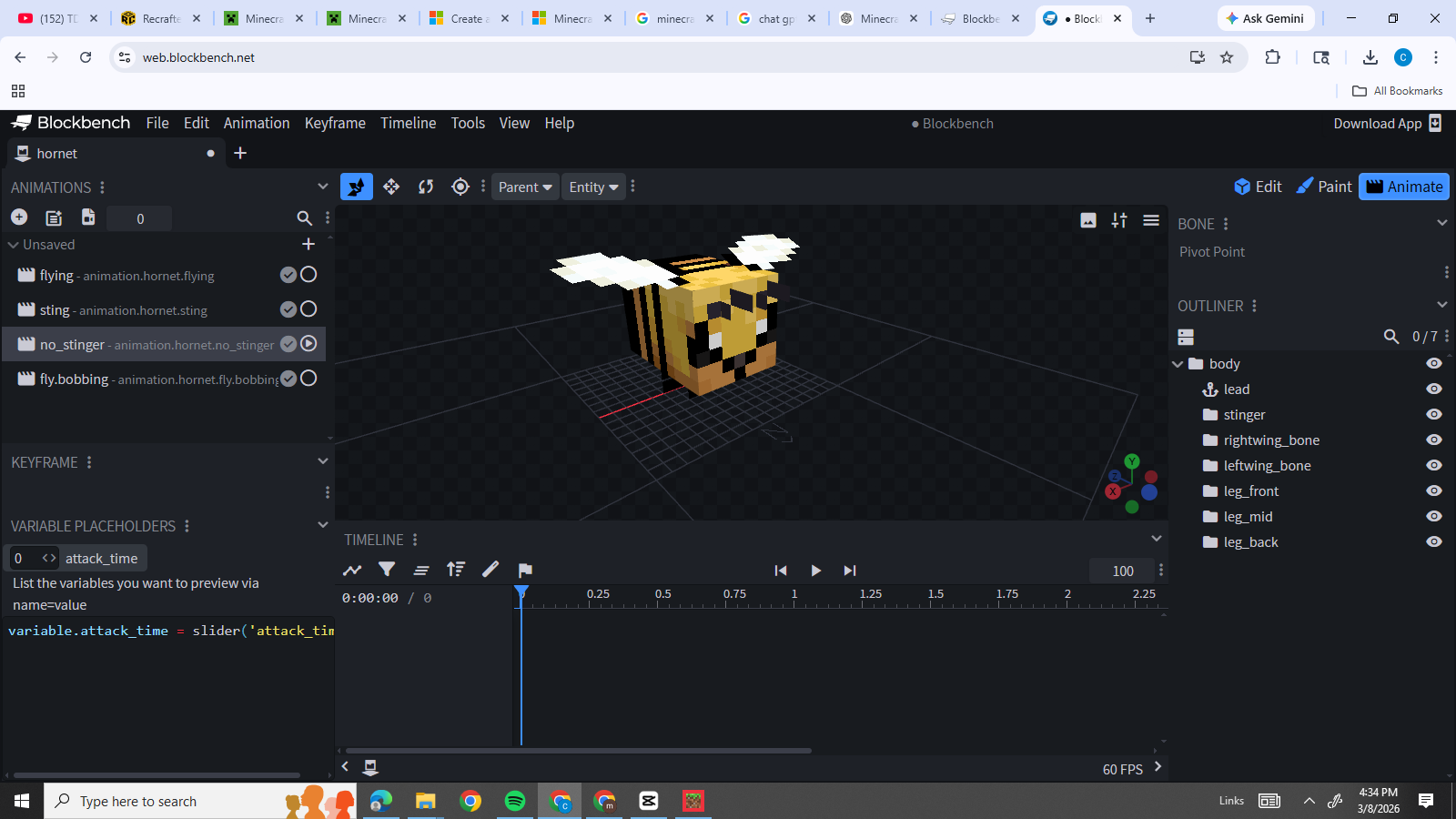Image resolution: width=1456 pixels, height=819 pixels.
Task: Select the Rotate tool icon
Action: (x=426, y=187)
